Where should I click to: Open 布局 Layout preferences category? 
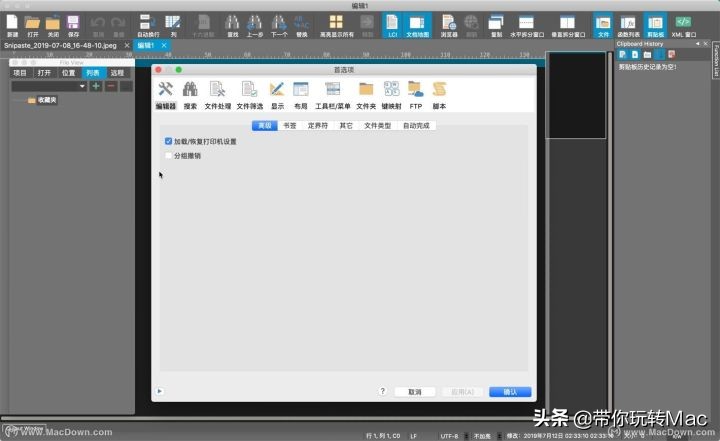pos(301,95)
